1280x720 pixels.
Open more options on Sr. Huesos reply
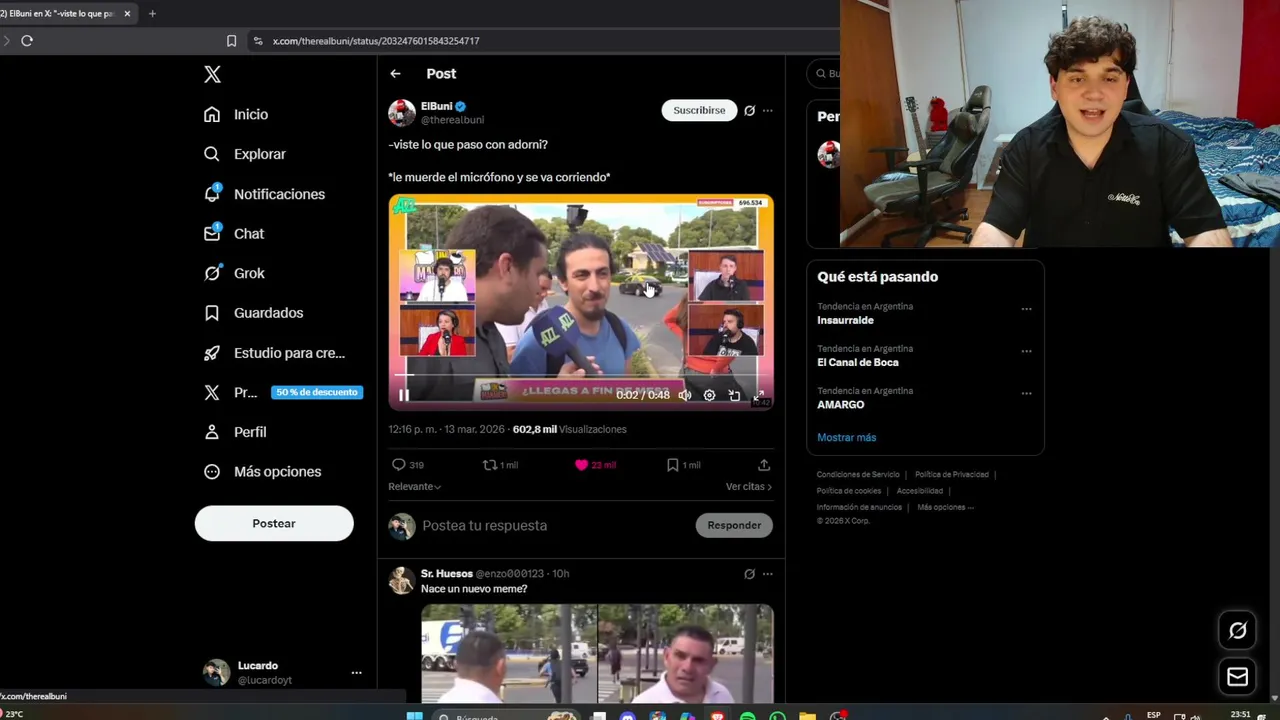click(x=768, y=574)
